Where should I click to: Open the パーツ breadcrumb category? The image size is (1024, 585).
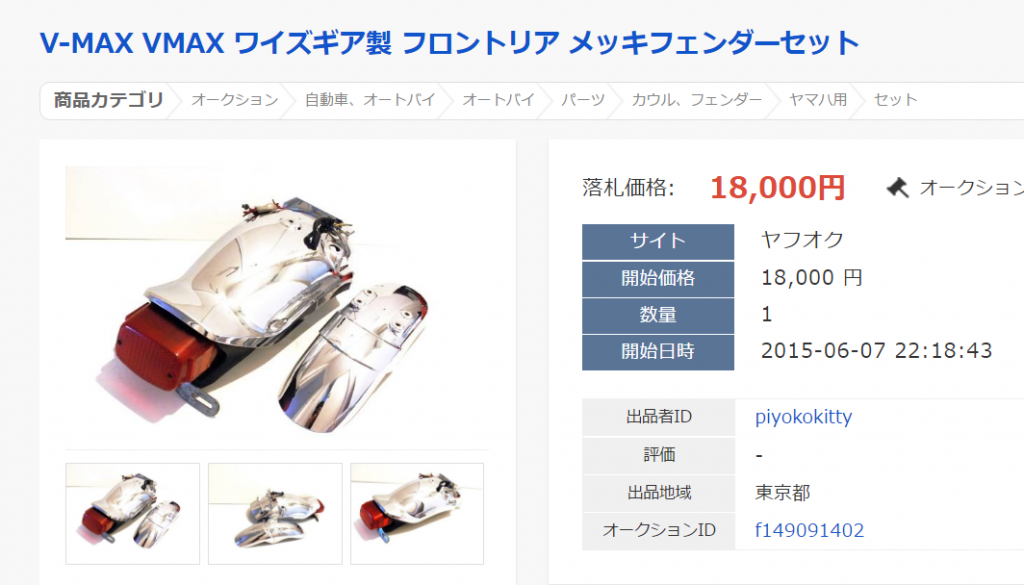[583, 100]
